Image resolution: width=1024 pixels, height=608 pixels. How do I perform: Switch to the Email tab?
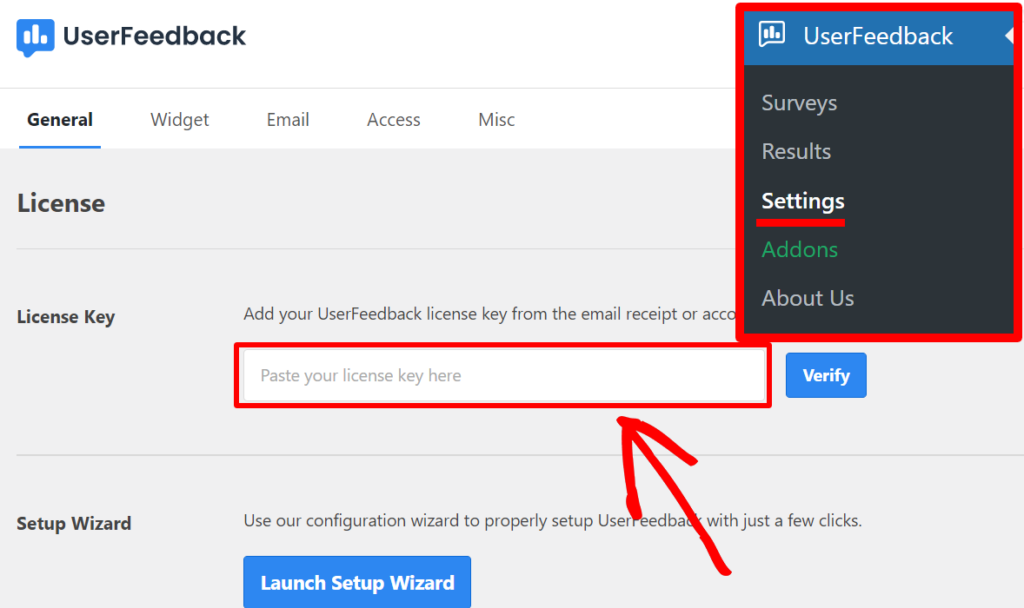point(287,119)
